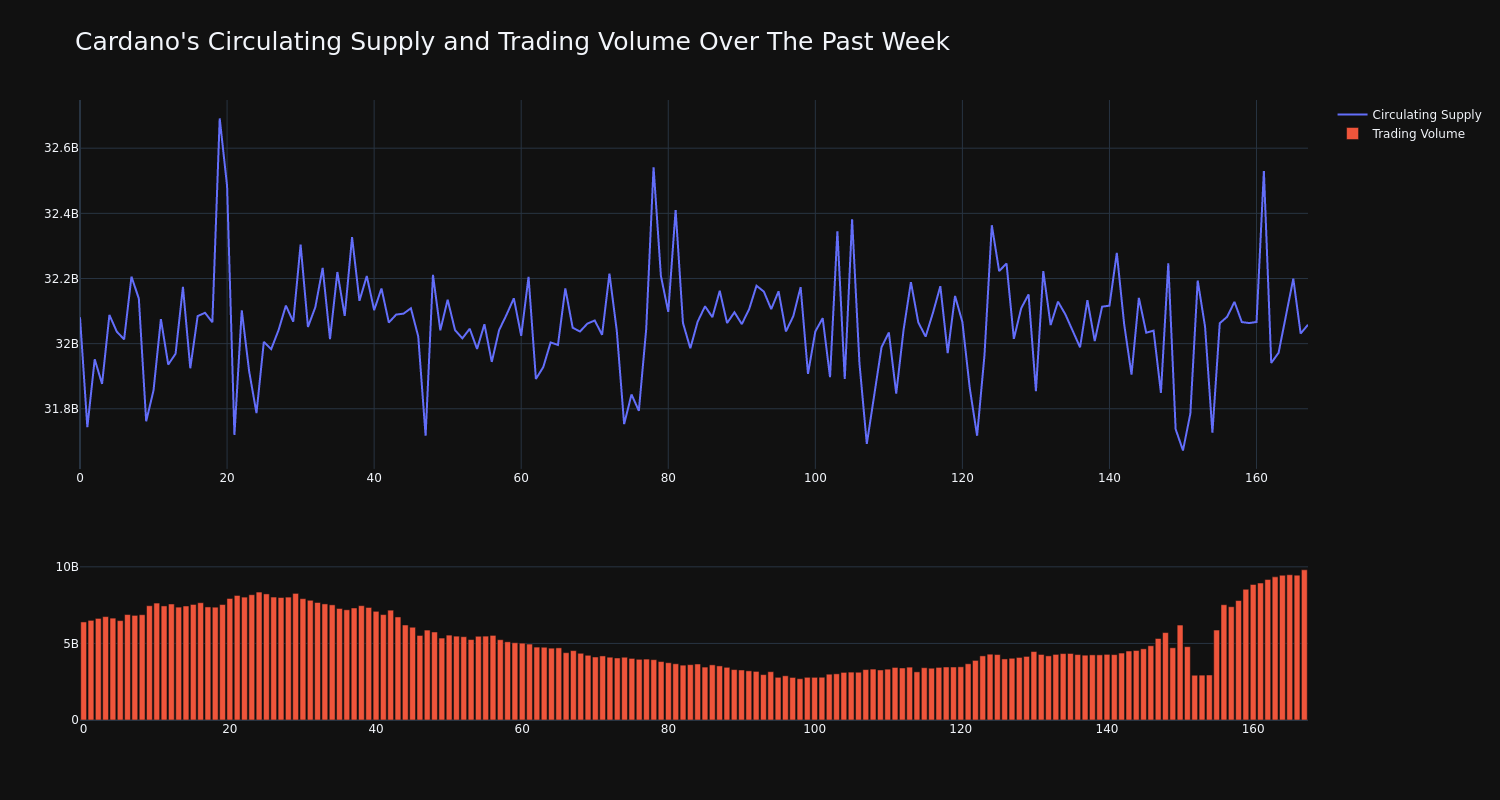
Task: Click the last, tallest trading volume bar
Action: (1304, 645)
